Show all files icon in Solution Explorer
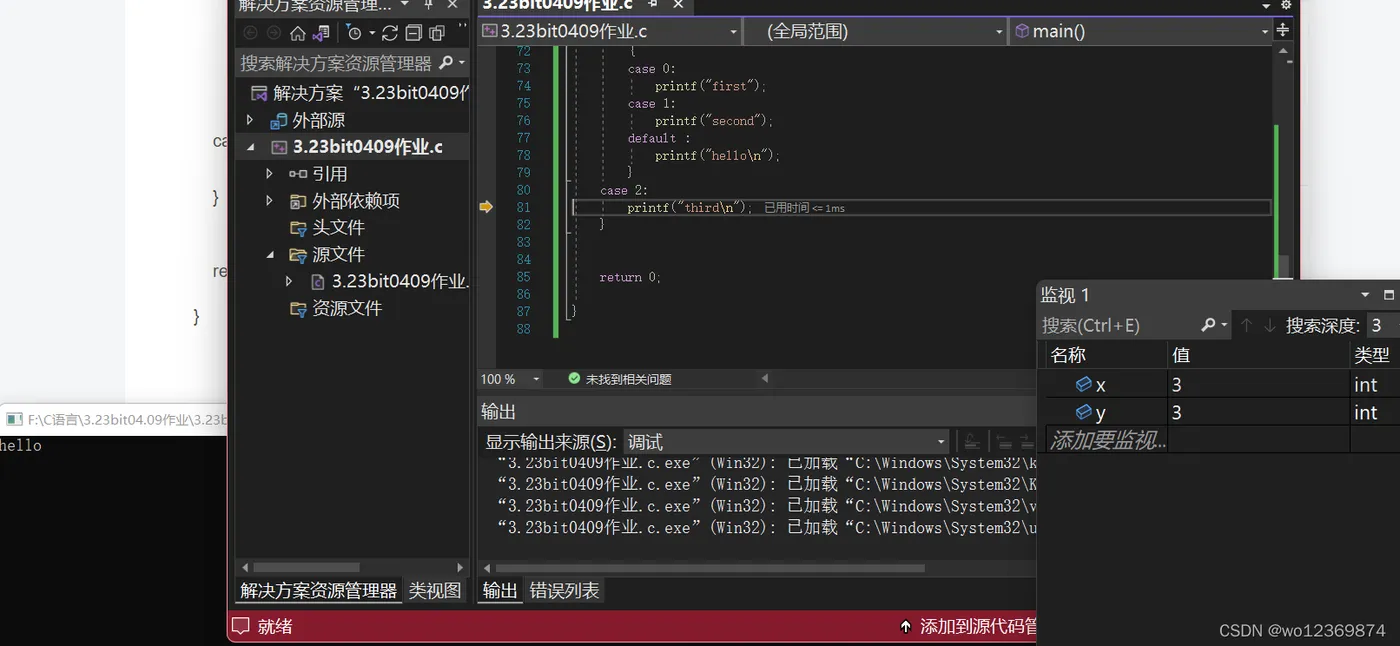 [x=436, y=33]
